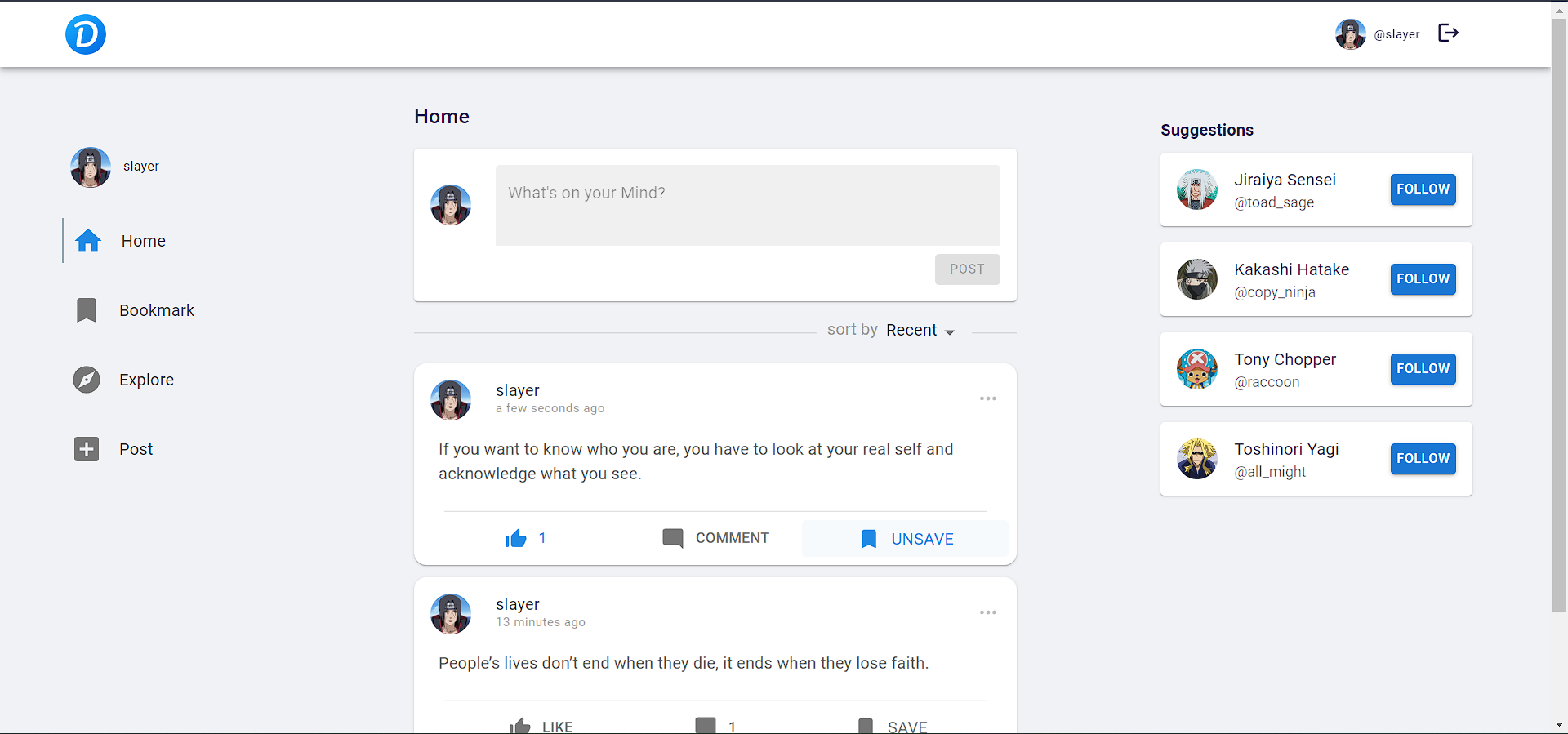Follow Jiraiya Sensei
Image resolution: width=1568 pixels, height=734 pixels.
point(1423,189)
